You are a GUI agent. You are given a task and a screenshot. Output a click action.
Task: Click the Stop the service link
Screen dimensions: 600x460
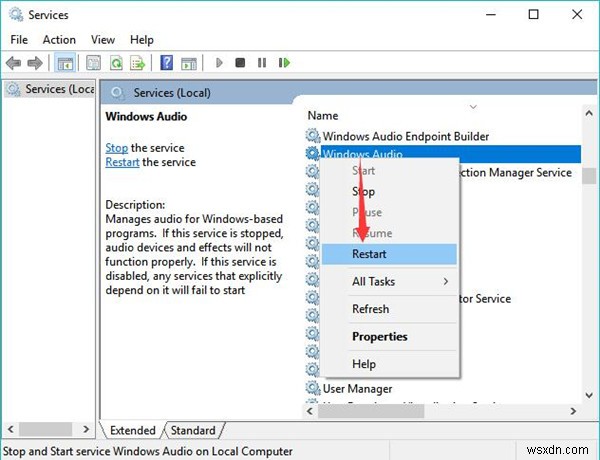click(x=117, y=148)
